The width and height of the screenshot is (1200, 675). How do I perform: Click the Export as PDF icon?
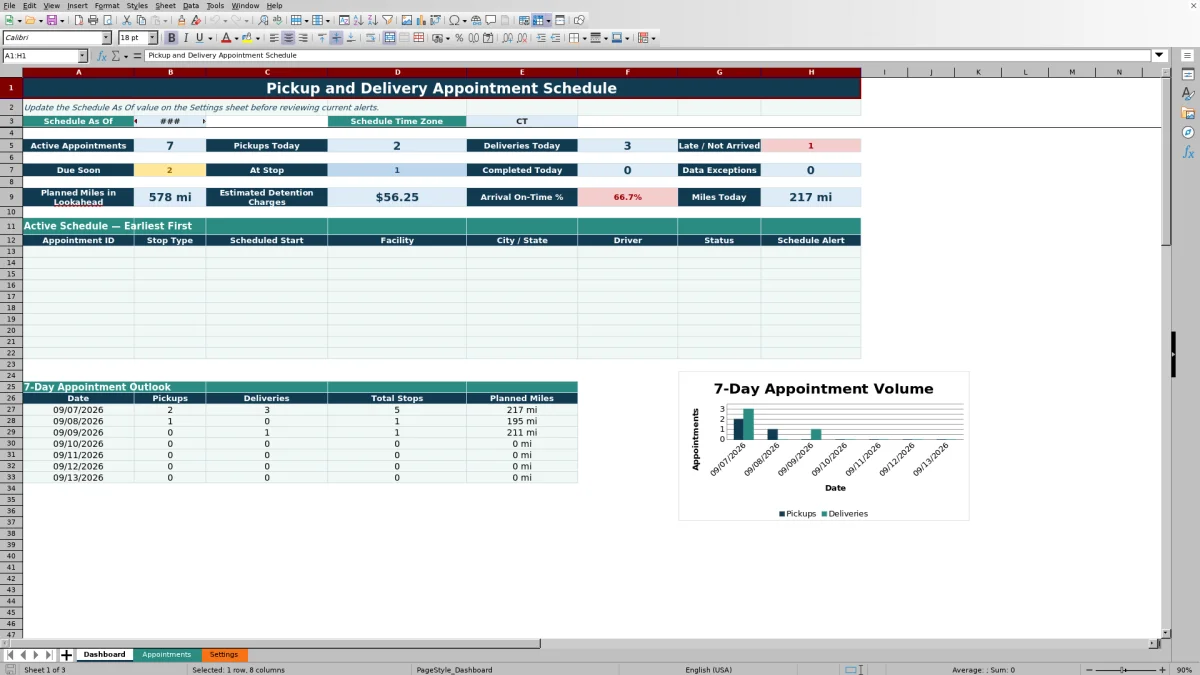[x=78, y=20]
